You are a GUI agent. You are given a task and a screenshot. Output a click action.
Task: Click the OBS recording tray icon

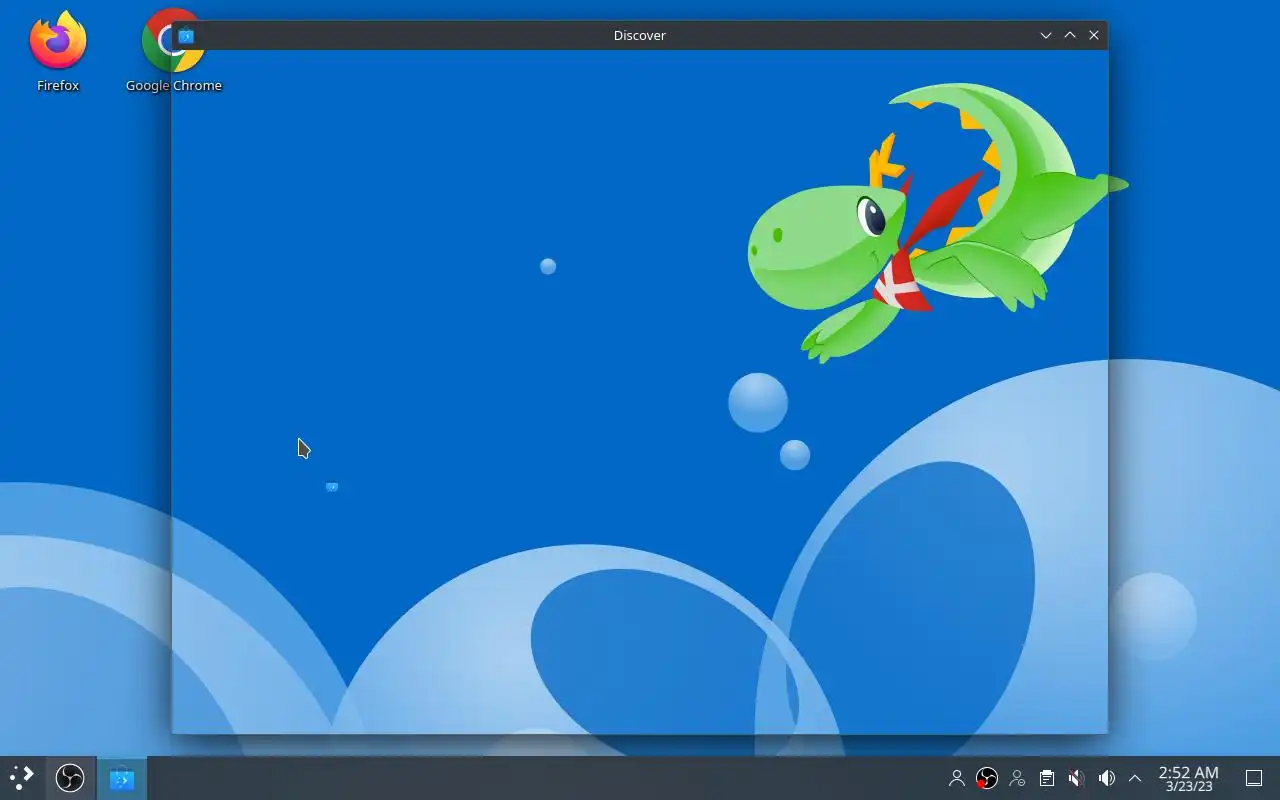pos(987,778)
